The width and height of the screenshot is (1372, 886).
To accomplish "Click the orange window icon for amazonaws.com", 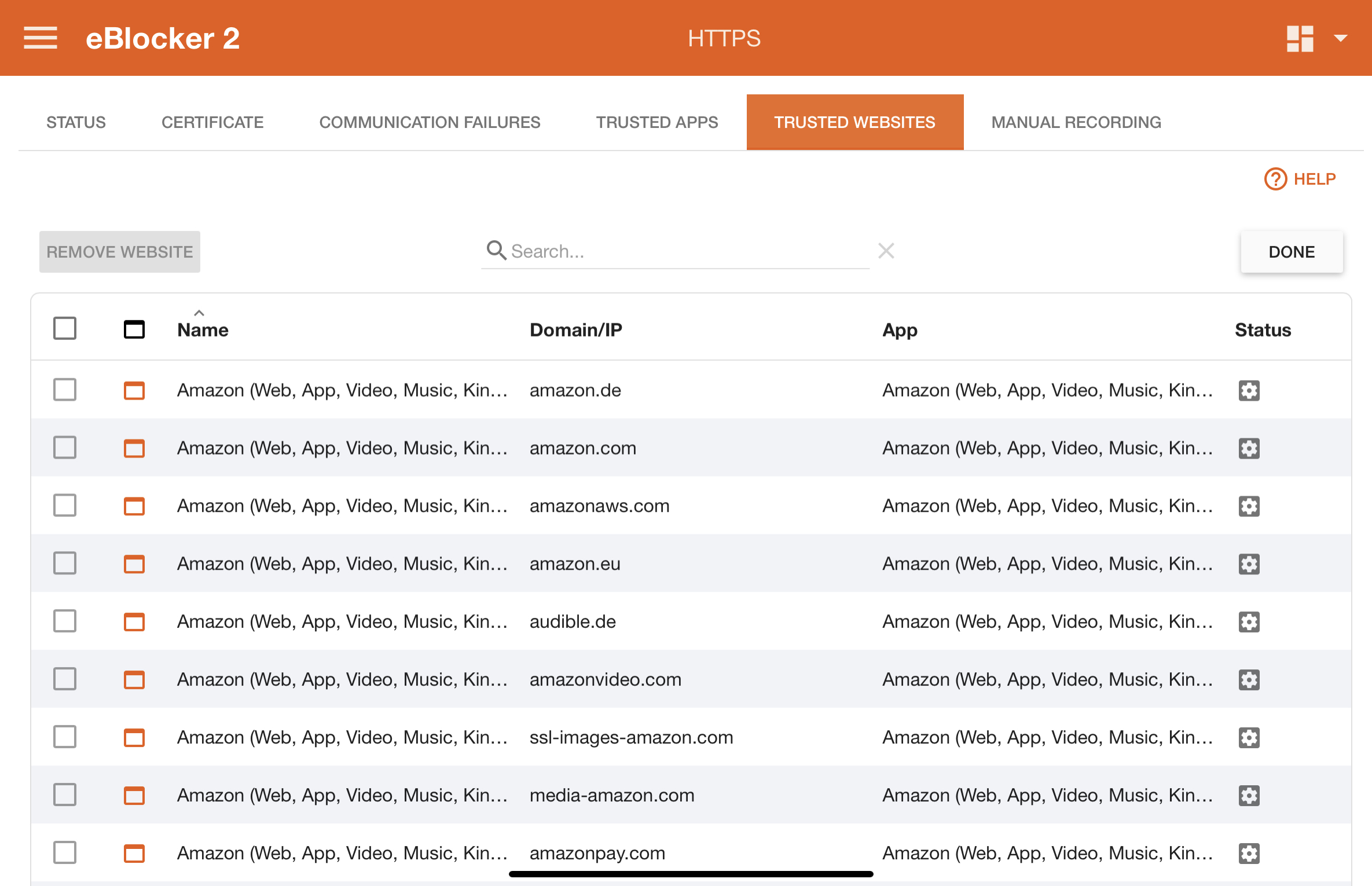I will tap(134, 506).
